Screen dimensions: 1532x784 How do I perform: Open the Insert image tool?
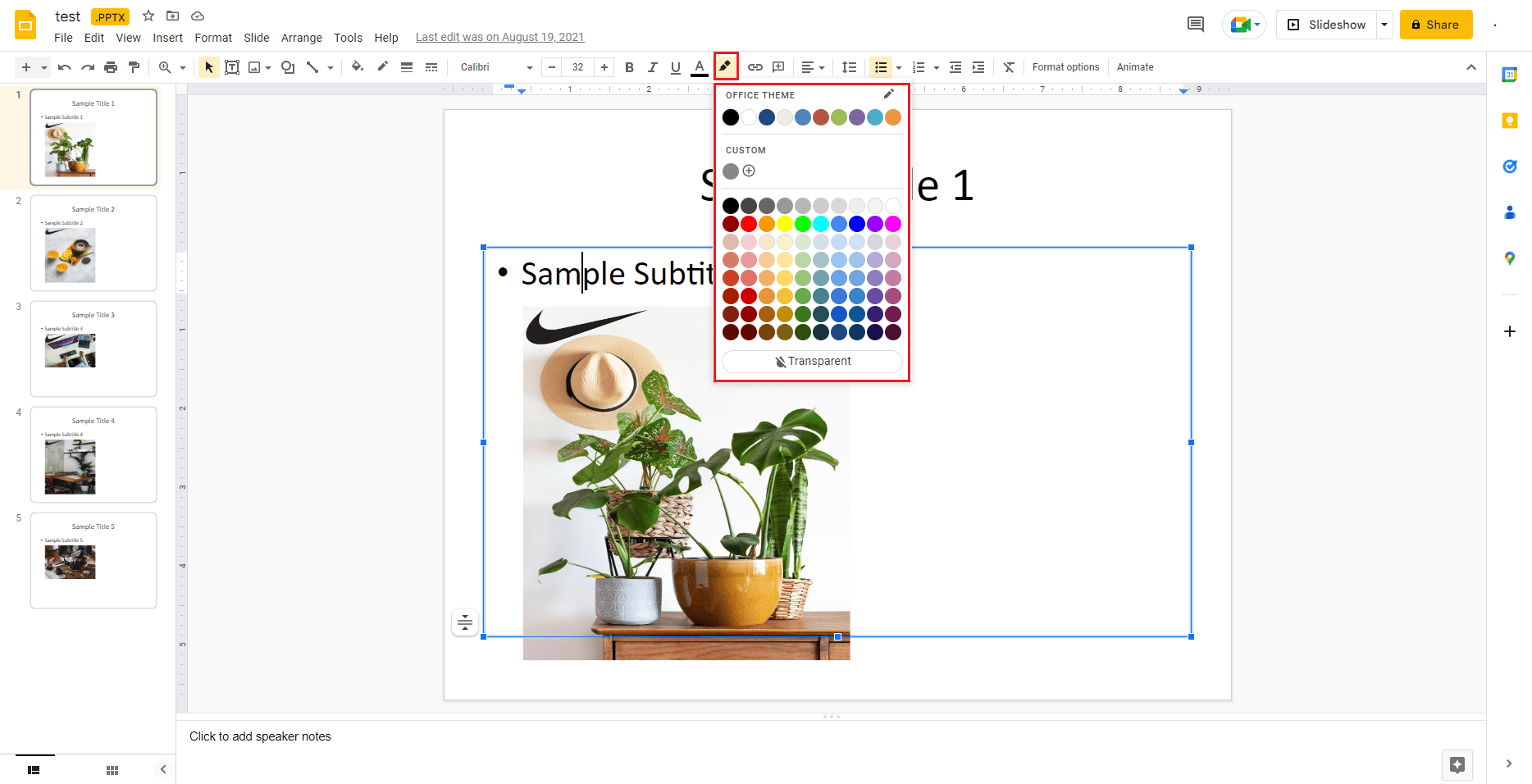point(255,67)
